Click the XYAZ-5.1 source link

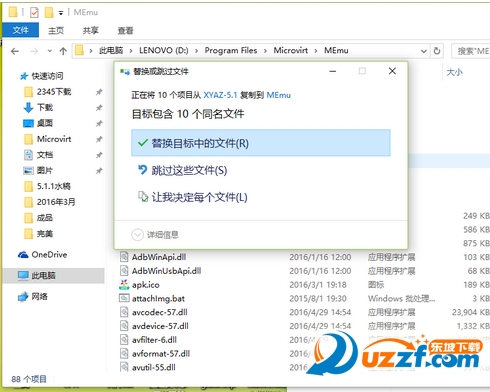click(220, 95)
